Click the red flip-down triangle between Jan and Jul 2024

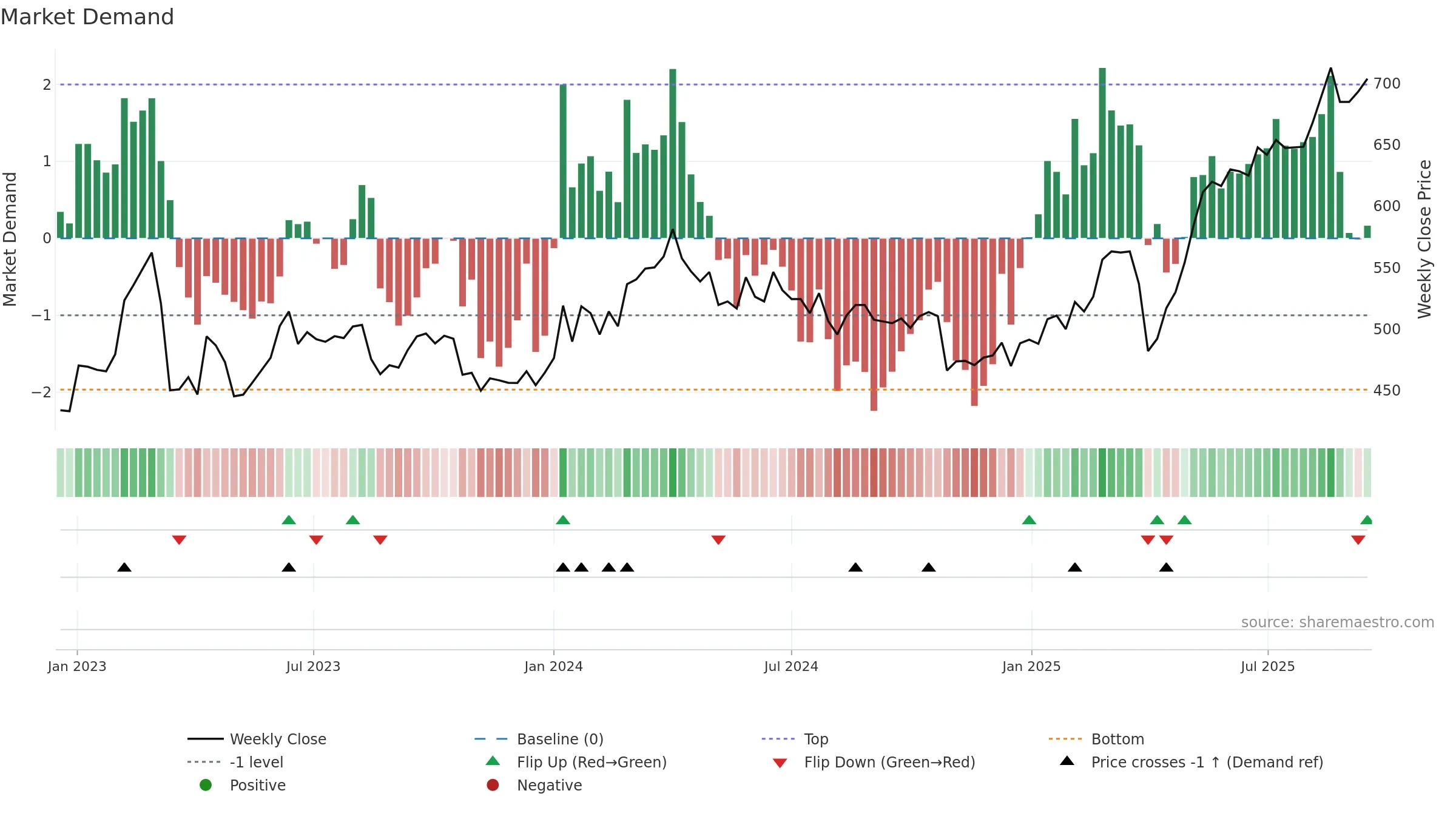718,540
